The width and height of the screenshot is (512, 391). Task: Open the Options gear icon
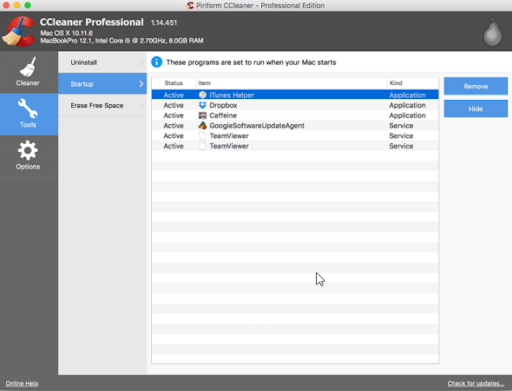28,150
